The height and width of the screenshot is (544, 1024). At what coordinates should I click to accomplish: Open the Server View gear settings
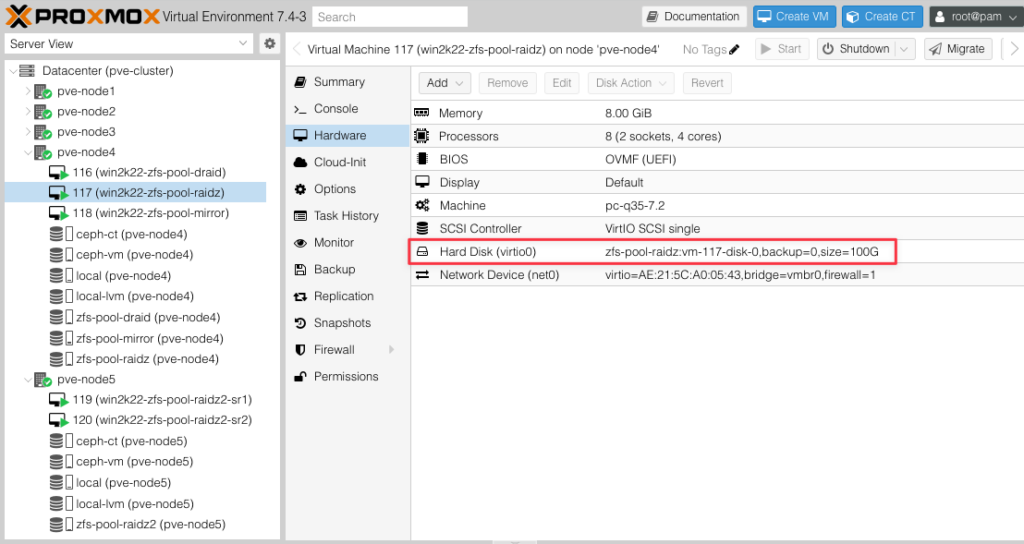[269, 44]
